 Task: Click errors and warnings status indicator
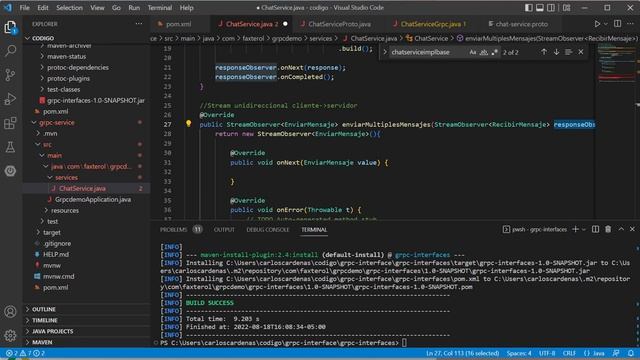[x=25, y=353]
